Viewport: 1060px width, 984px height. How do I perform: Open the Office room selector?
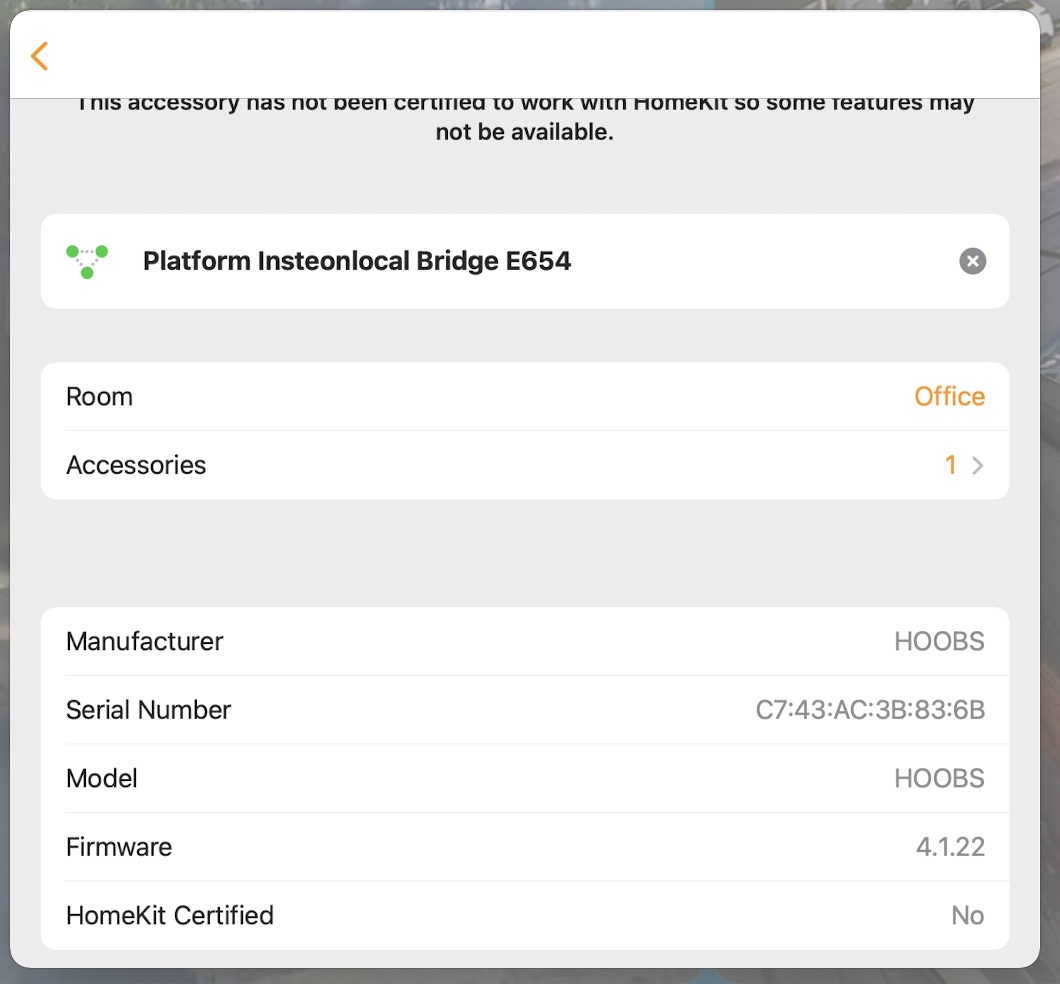click(949, 396)
